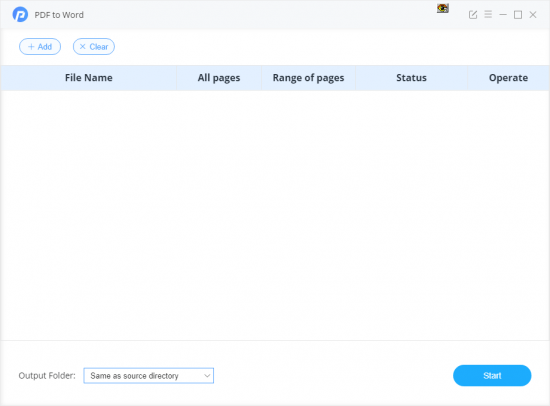Screen dimensions: 550x406
Task: Click the PDF to Word title text
Action: (x=59, y=15)
